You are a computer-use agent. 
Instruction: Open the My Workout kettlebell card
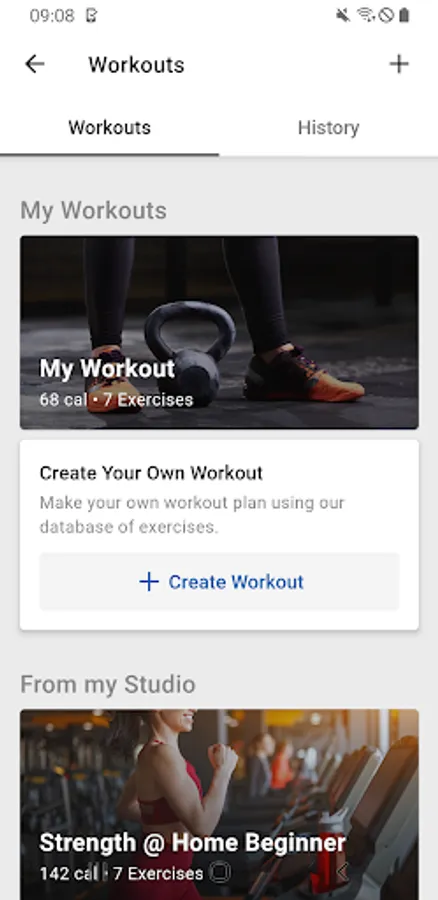(219, 332)
